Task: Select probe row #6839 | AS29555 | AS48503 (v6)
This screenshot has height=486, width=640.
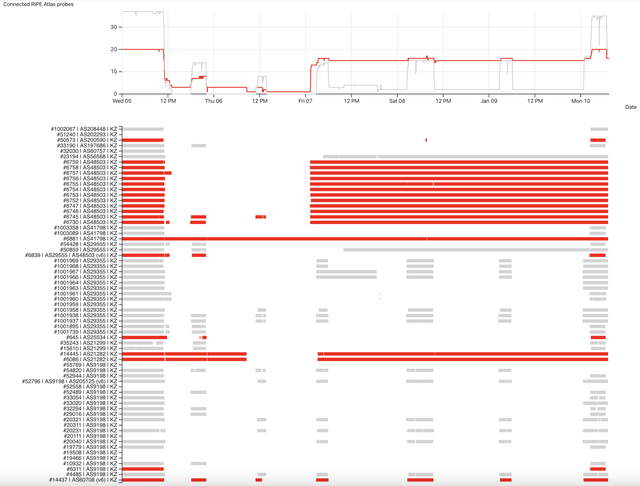Action: [x=71, y=255]
